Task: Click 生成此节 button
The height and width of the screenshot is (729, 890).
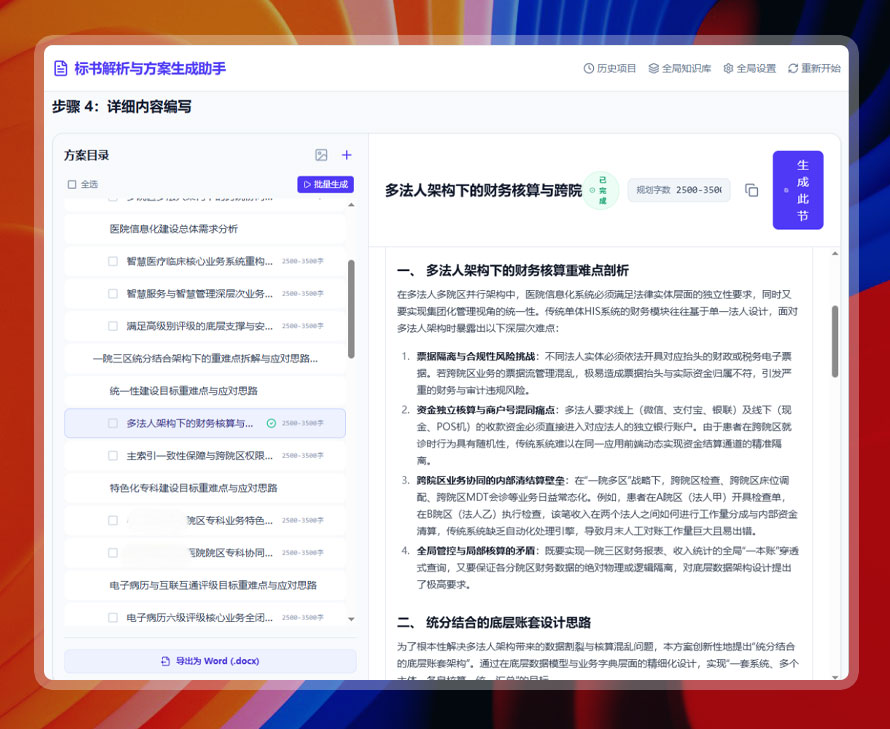Action: [798, 190]
